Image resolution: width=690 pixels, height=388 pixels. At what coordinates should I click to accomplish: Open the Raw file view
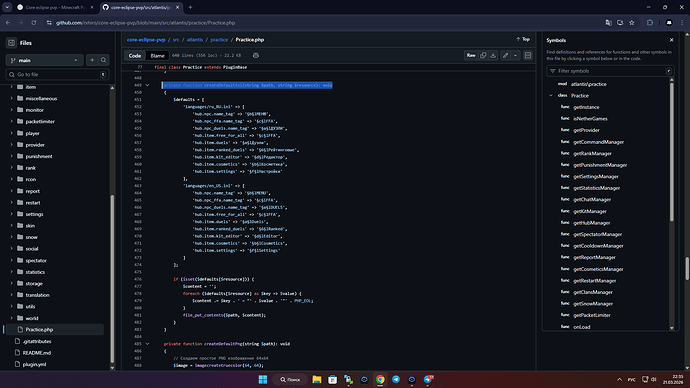[x=471, y=55]
